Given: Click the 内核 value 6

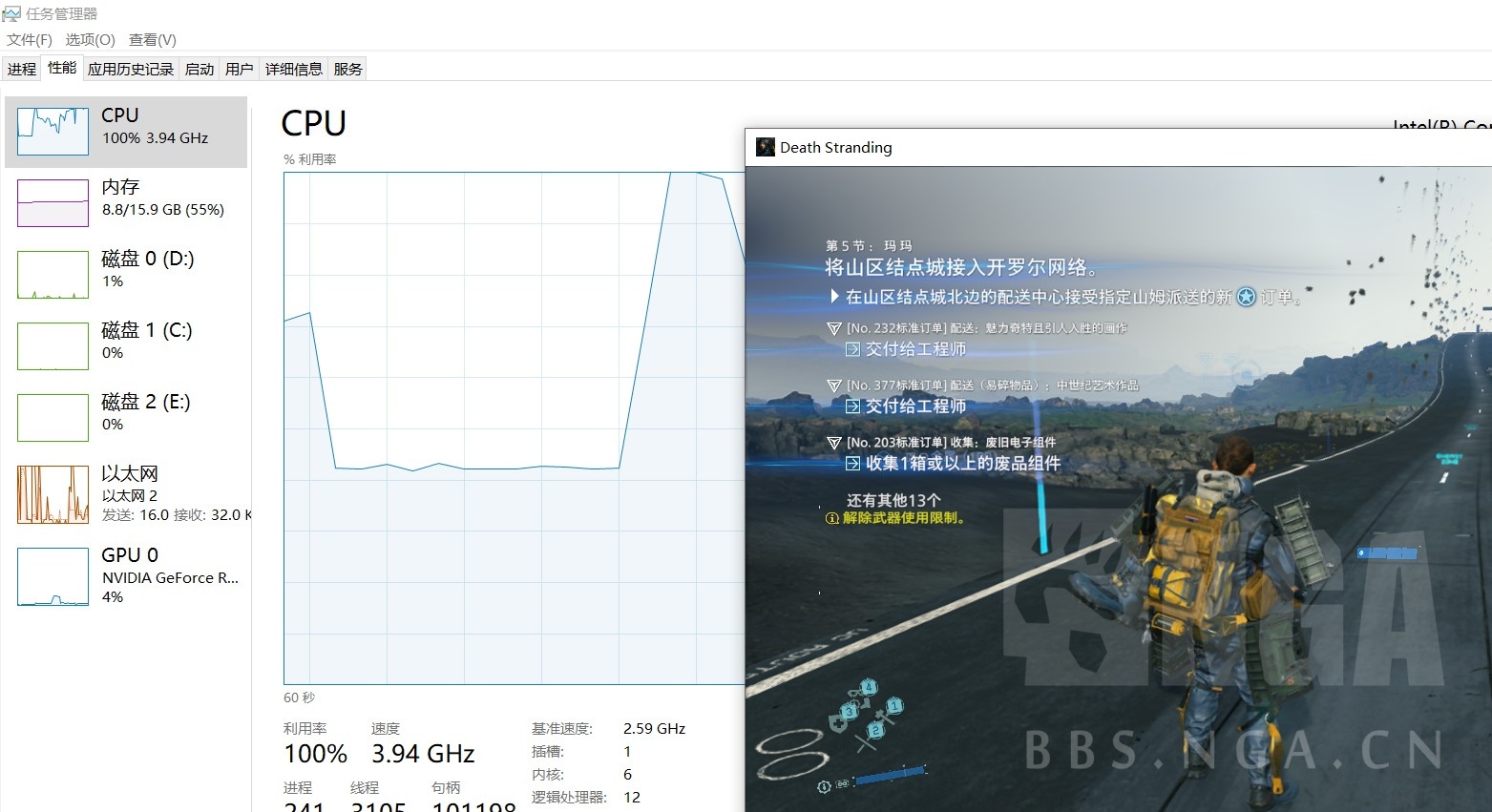Looking at the screenshot, I should pyautogui.click(x=627, y=775).
